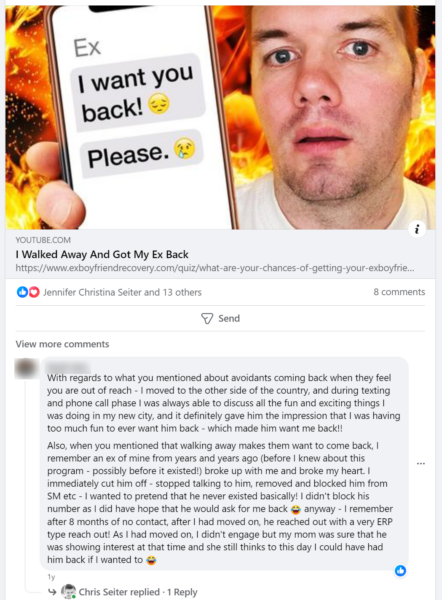The width and height of the screenshot is (442, 600).
Task: Click the like badge on the comment
Action: point(400,571)
